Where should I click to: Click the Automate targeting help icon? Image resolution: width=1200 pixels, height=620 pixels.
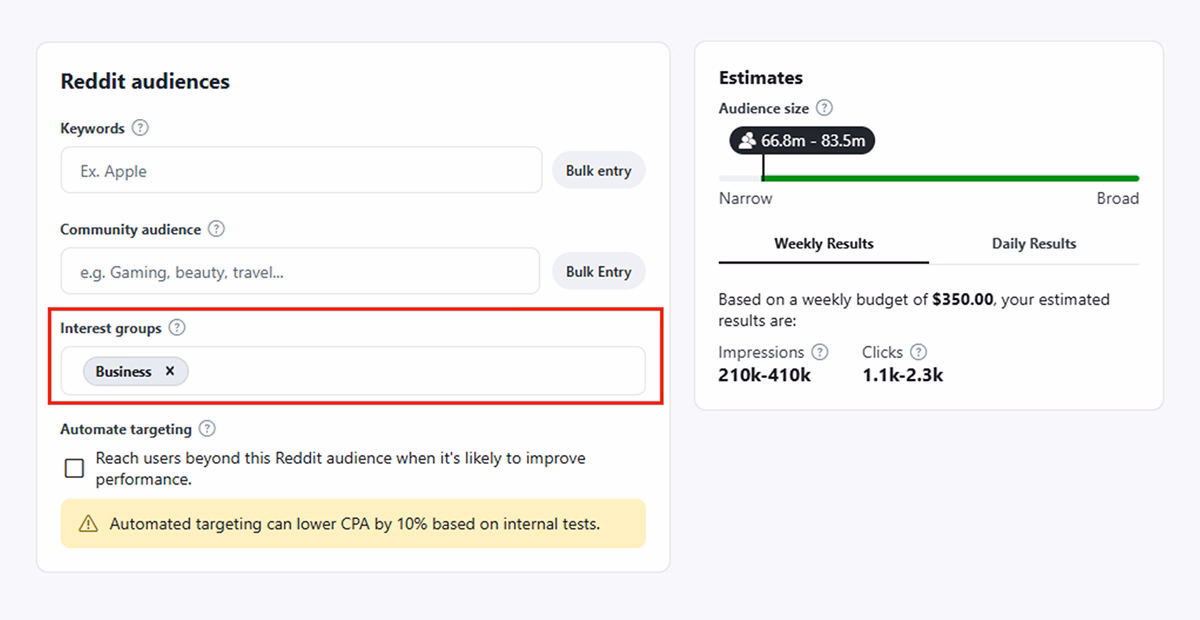pos(207,428)
